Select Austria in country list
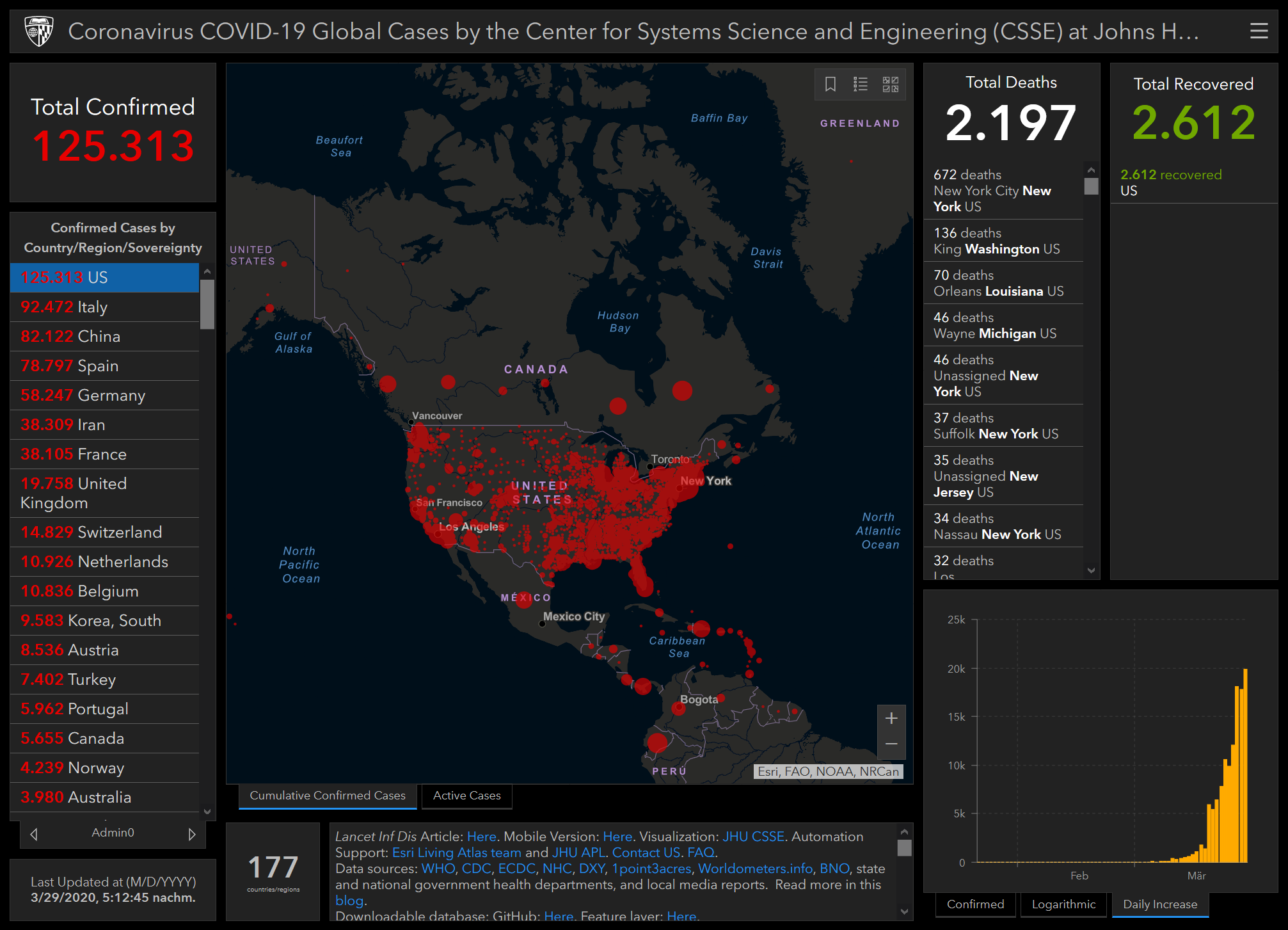1288x930 pixels. 104,650
